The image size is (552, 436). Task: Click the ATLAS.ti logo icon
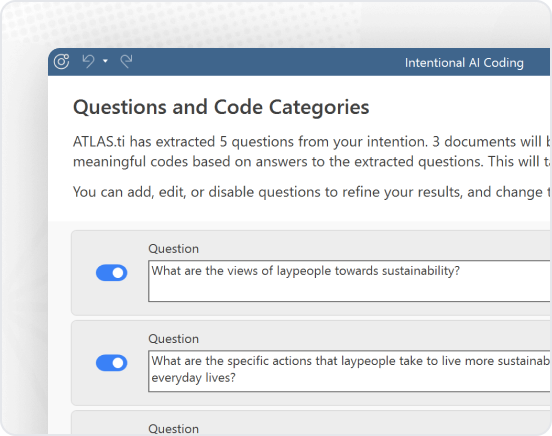coord(62,62)
